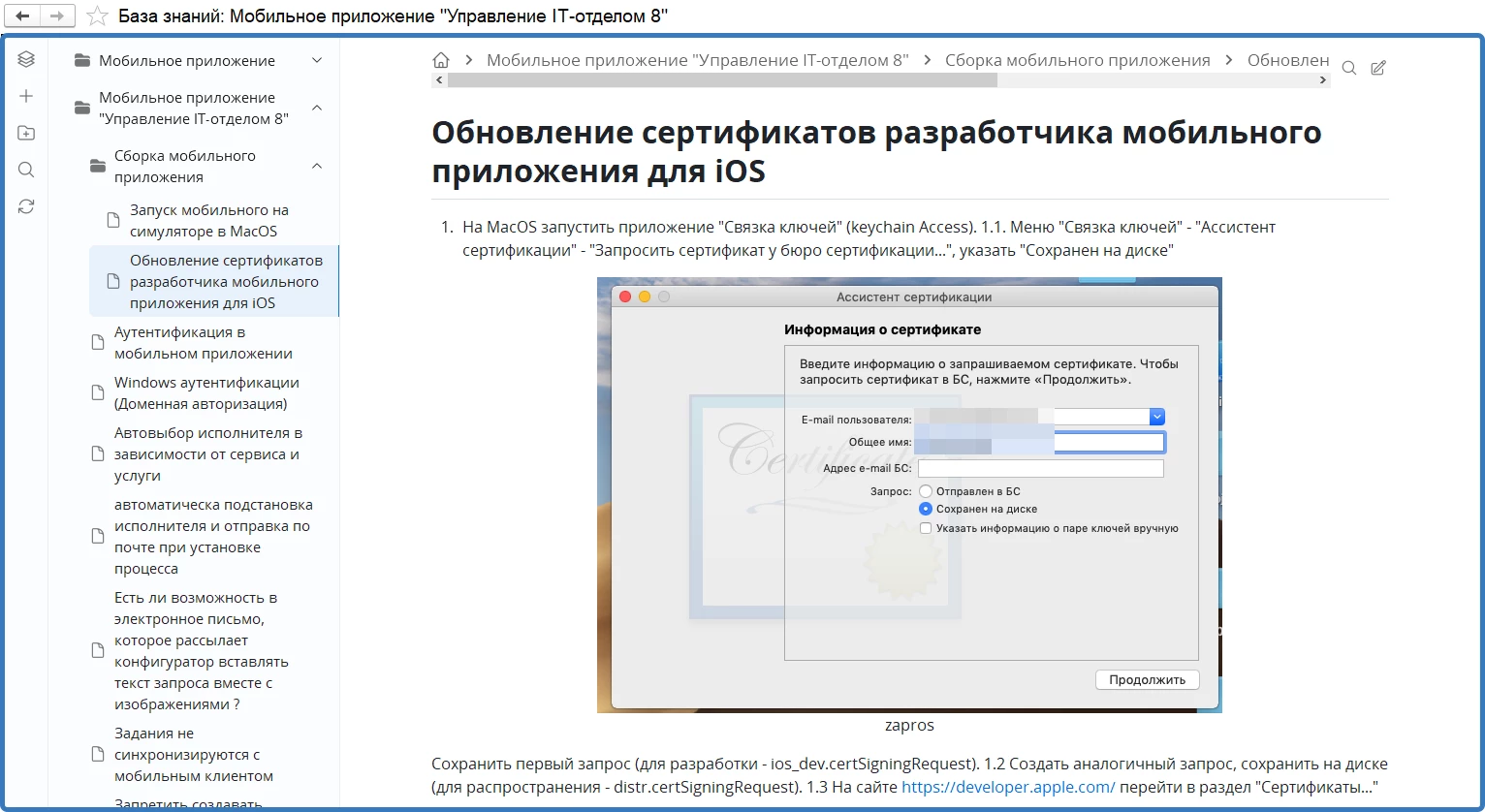Collapse "Сборка мобильного приложения" section chevron
Image resolution: width=1485 pixels, height=812 pixels.
point(317,167)
